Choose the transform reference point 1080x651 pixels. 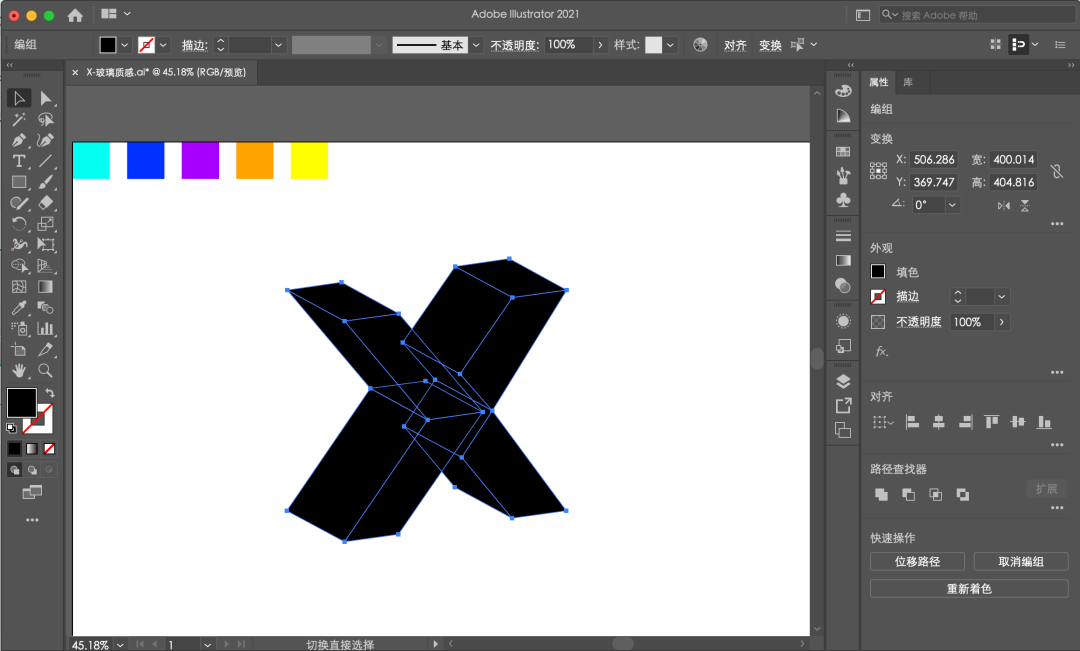click(x=878, y=171)
